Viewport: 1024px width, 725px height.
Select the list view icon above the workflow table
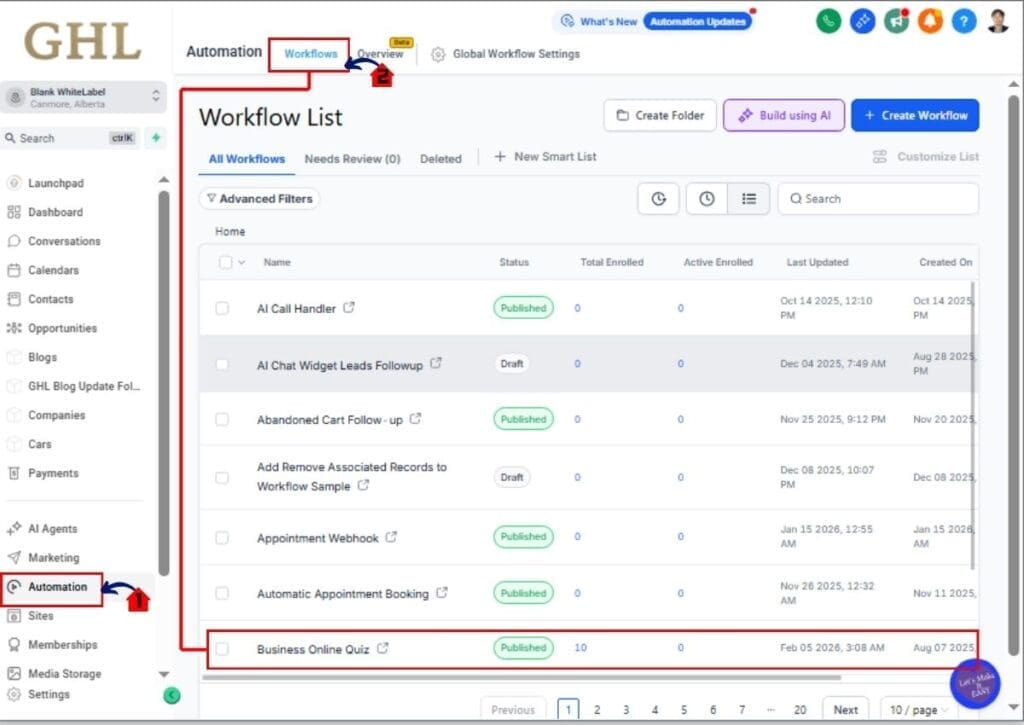click(x=749, y=198)
